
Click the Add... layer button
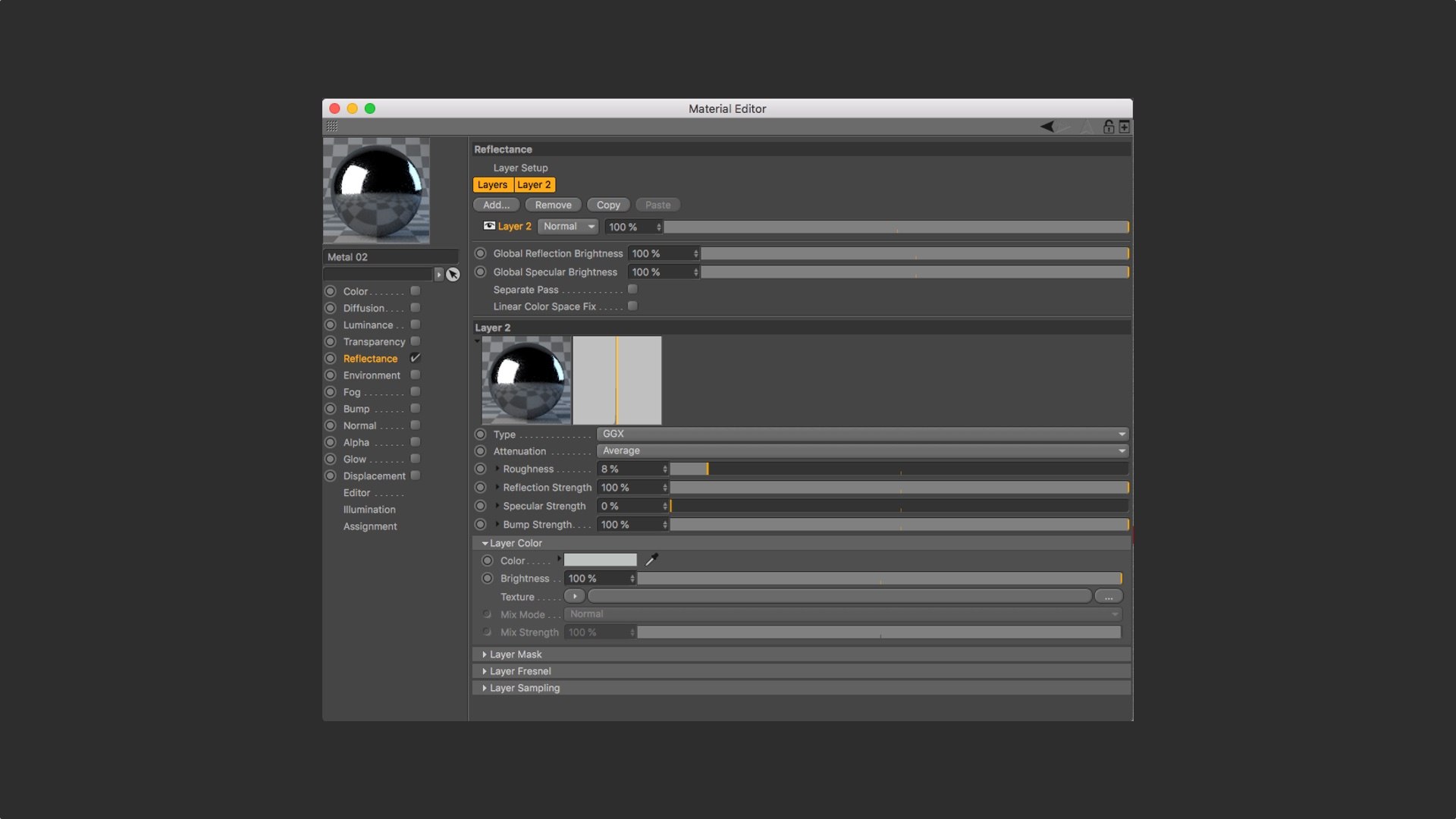point(497,205)
